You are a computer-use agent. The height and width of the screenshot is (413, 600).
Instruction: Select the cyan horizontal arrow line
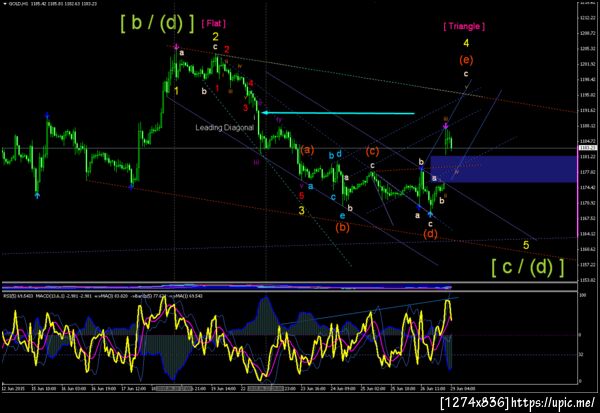click(339, 113)
